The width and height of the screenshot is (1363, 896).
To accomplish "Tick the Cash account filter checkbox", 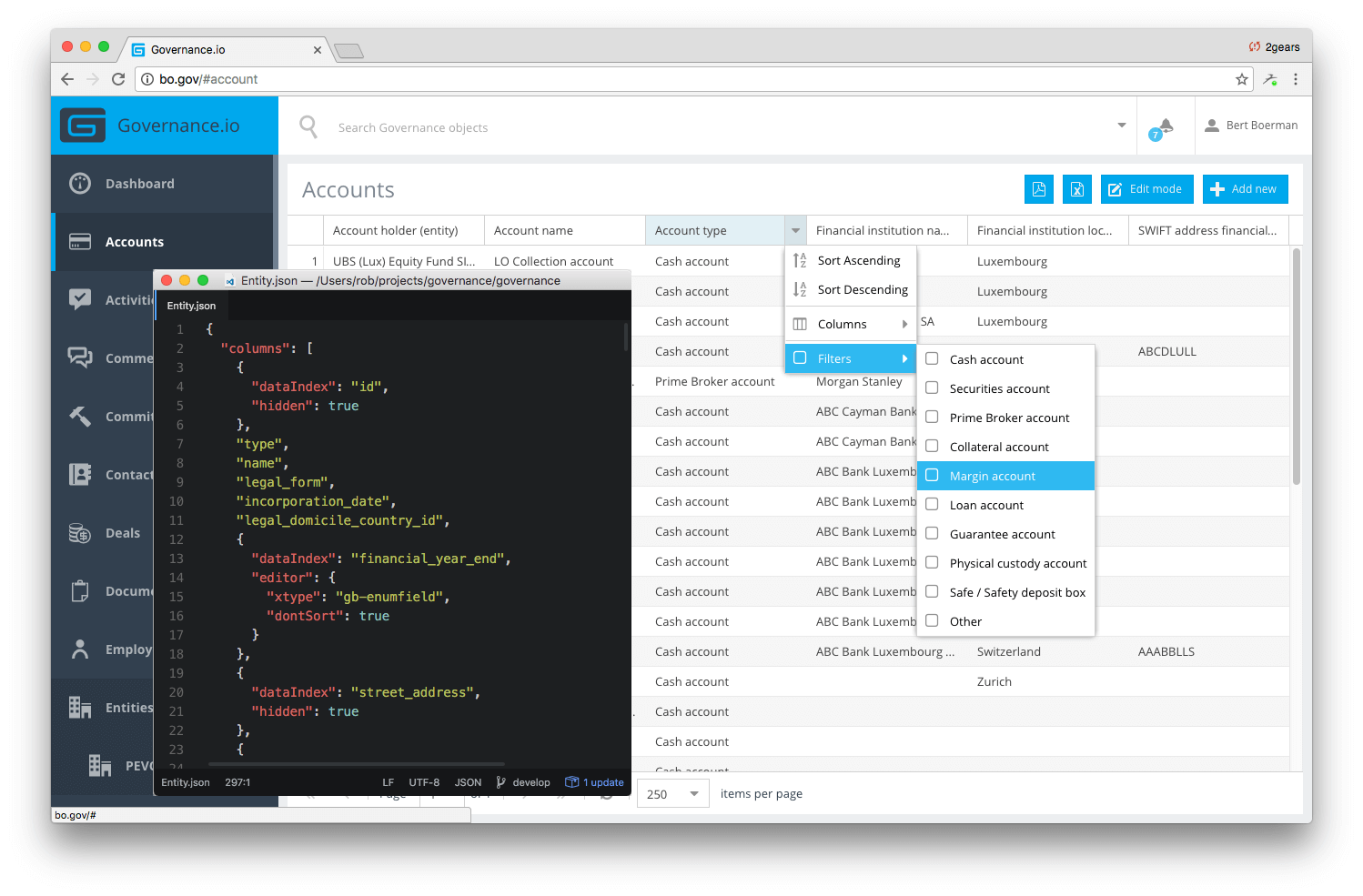I will click(x=932, y=358).
